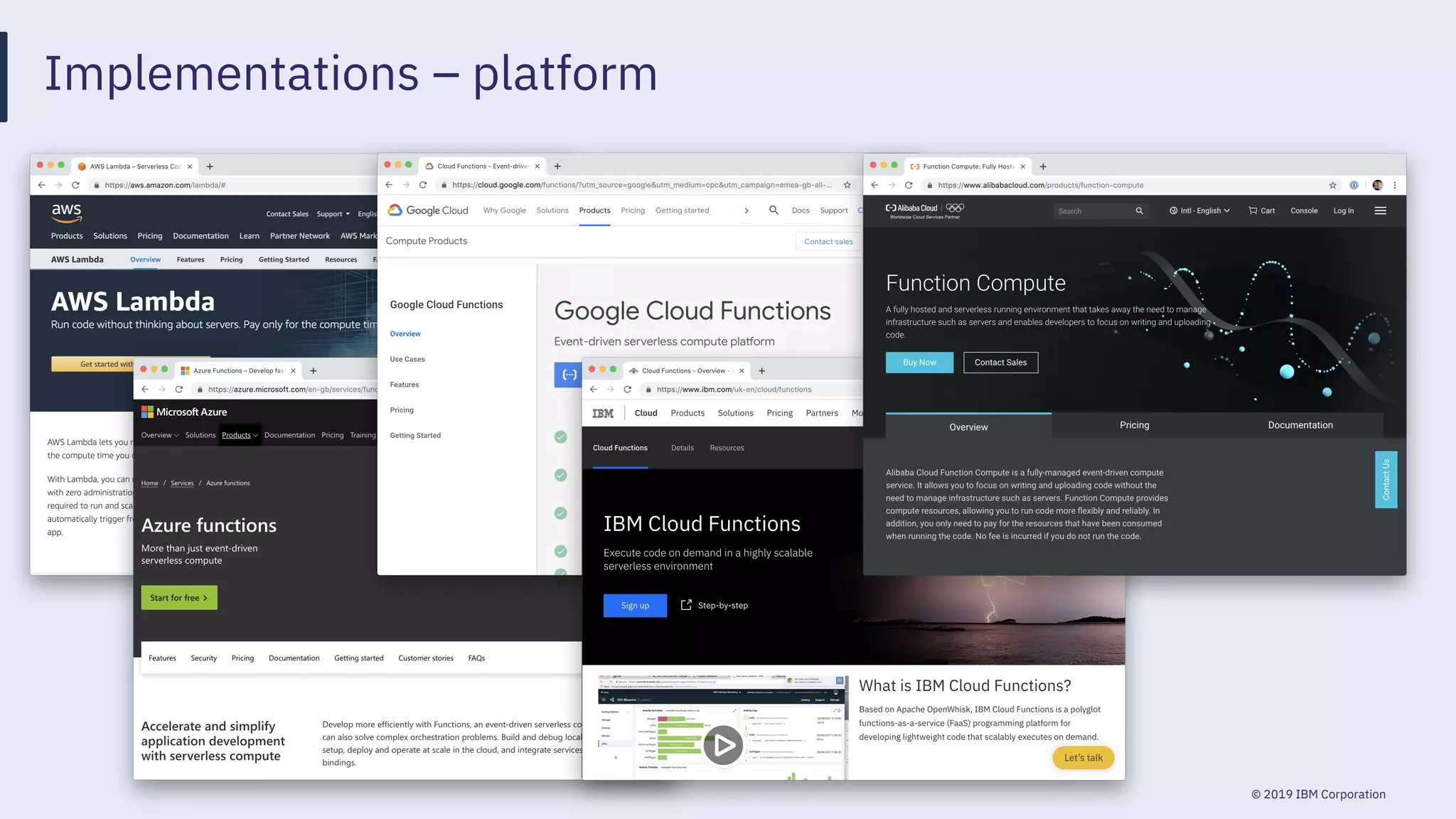Open Azure Documentation menu item

click(x=289, y=435)
